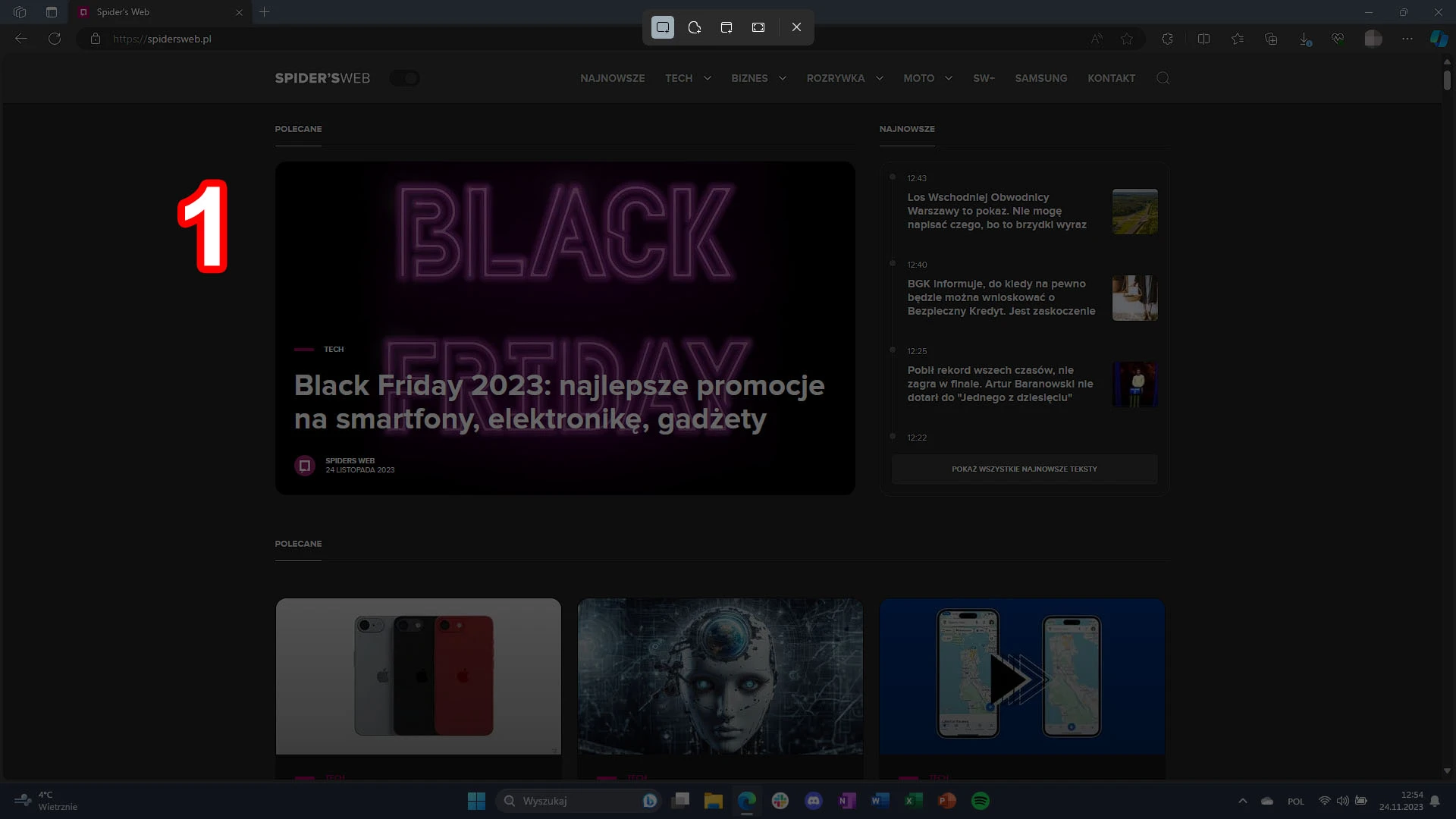
Task: Expand the BIZNES dropdown chevron
Action: [x=783, y=78]
